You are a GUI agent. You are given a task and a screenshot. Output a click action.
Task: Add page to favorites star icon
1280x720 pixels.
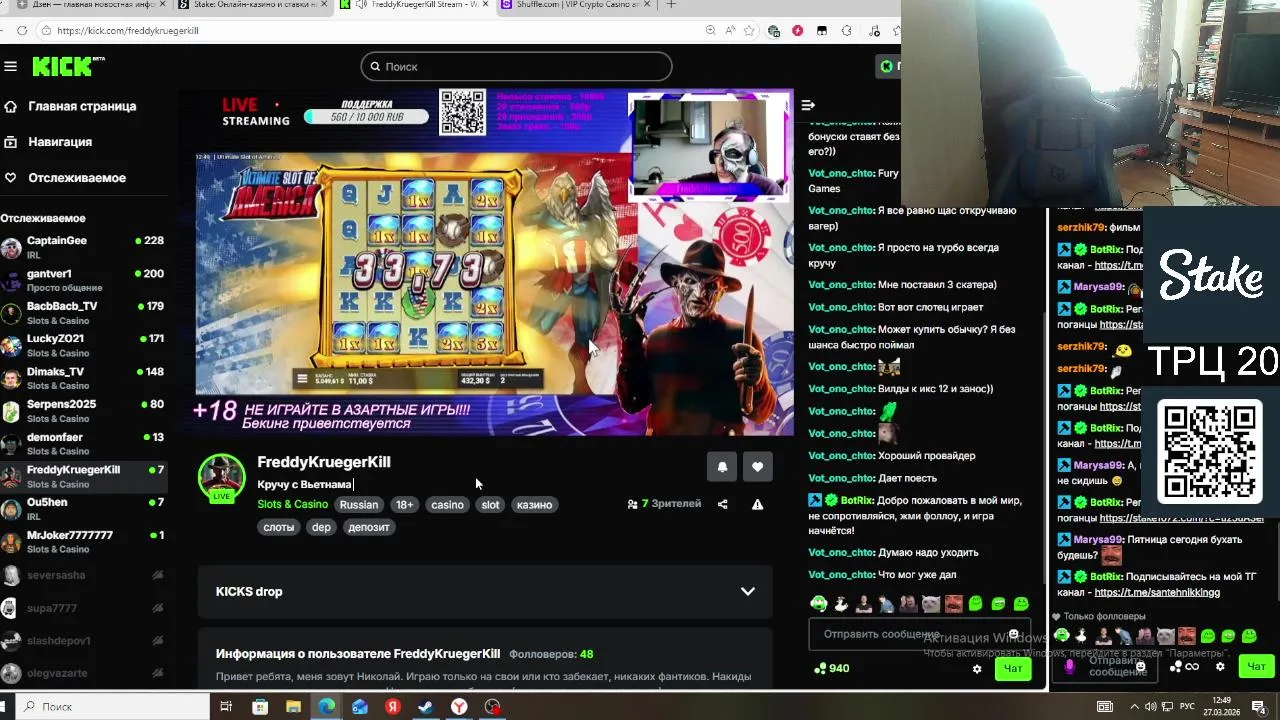point(749,31)
